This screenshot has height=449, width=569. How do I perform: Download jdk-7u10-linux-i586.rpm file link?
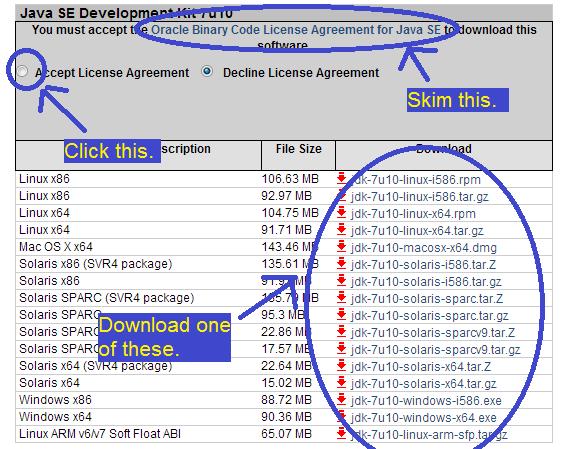416,180
